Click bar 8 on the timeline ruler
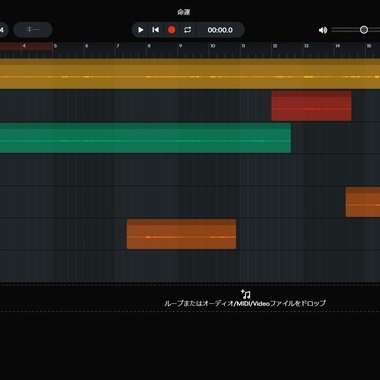This screenshot has height=380, width=380. click(149, 46)
